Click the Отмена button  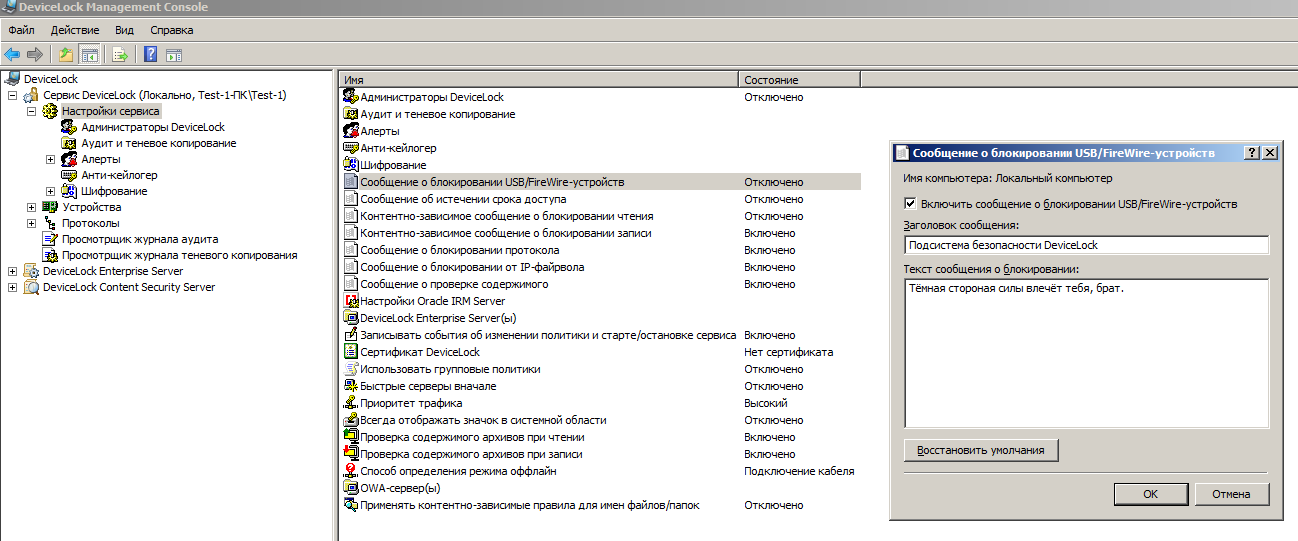1231,494
